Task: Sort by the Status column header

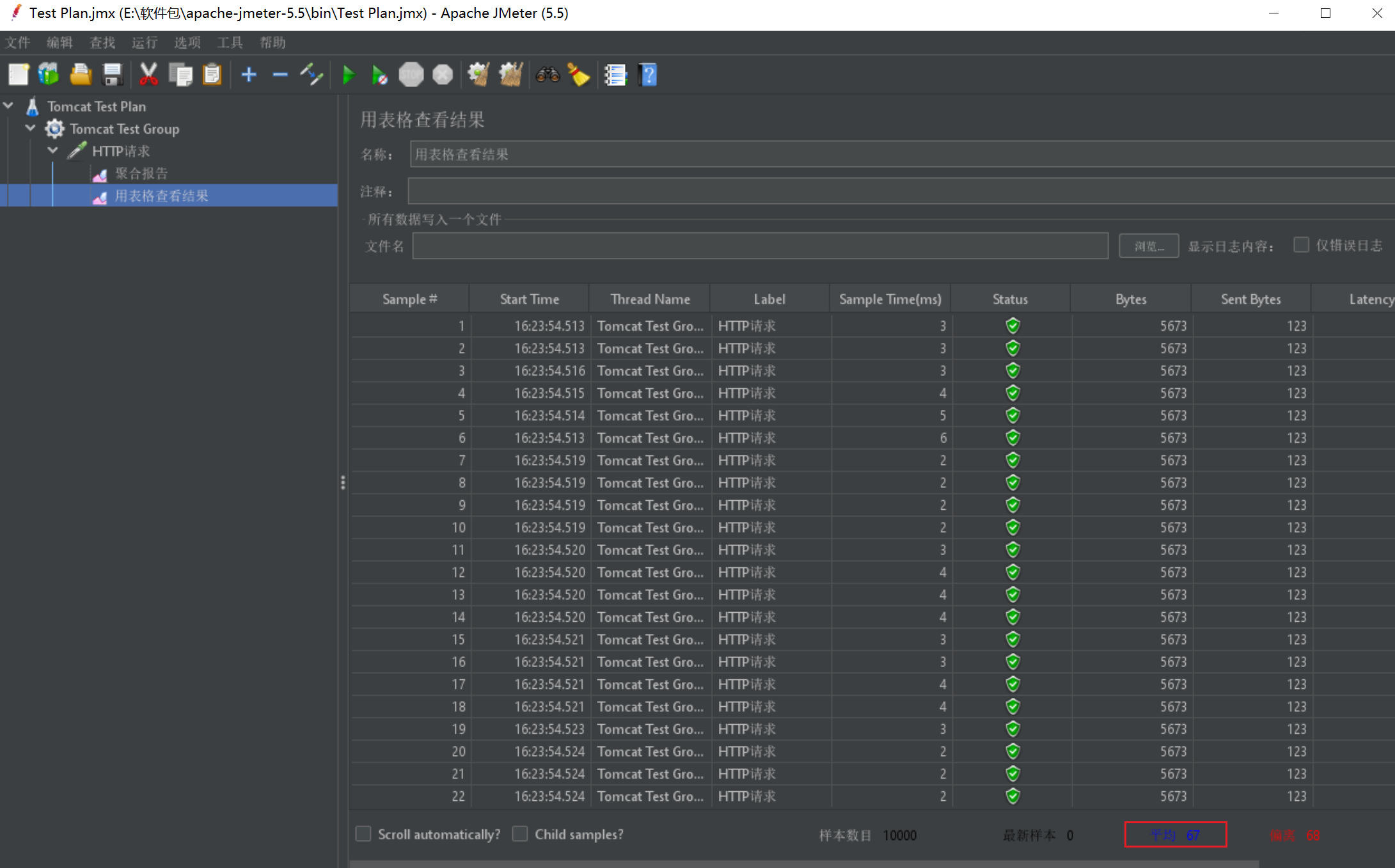Action: click(x=1011, y=299)
